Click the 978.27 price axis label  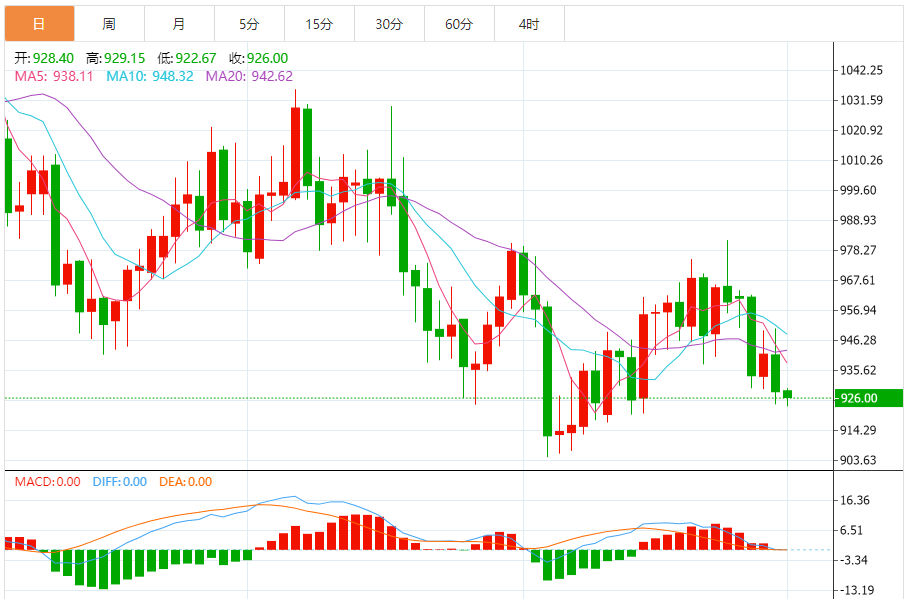point(859,250)
